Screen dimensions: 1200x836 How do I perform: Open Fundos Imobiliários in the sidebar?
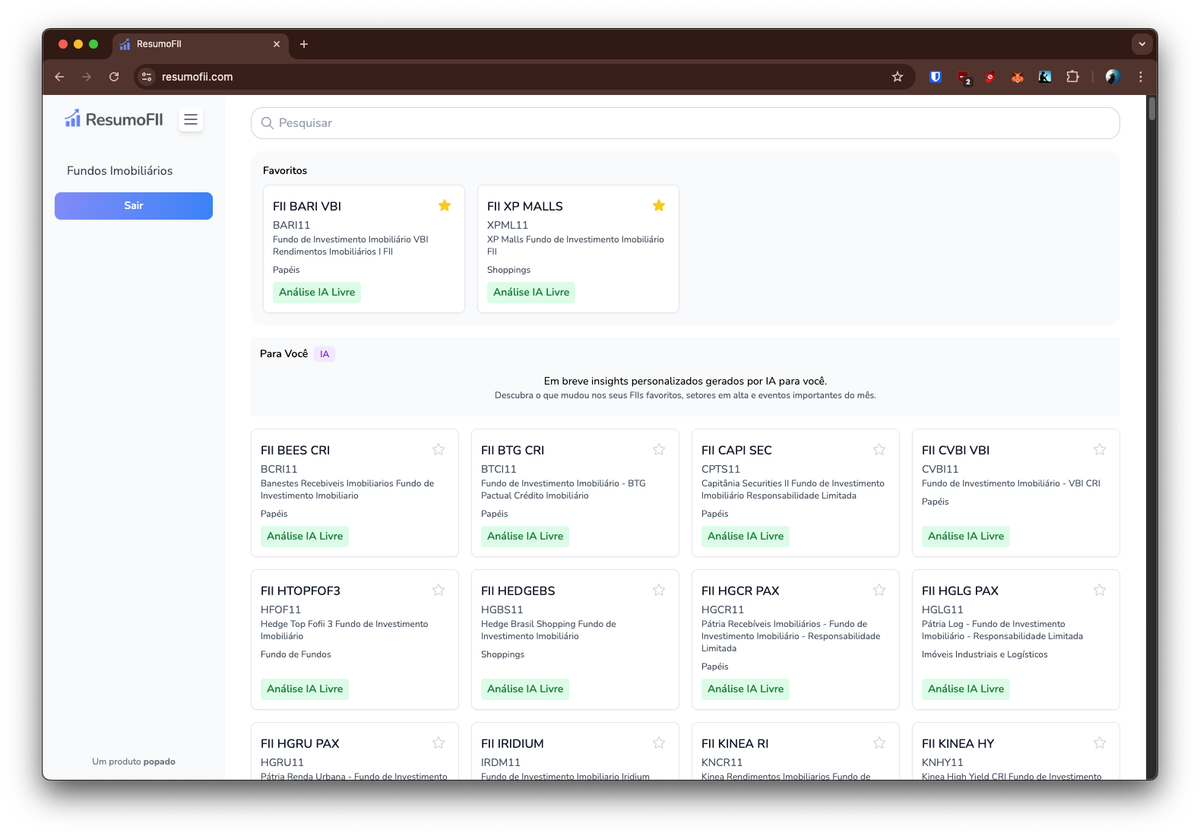tap(120, 171)
